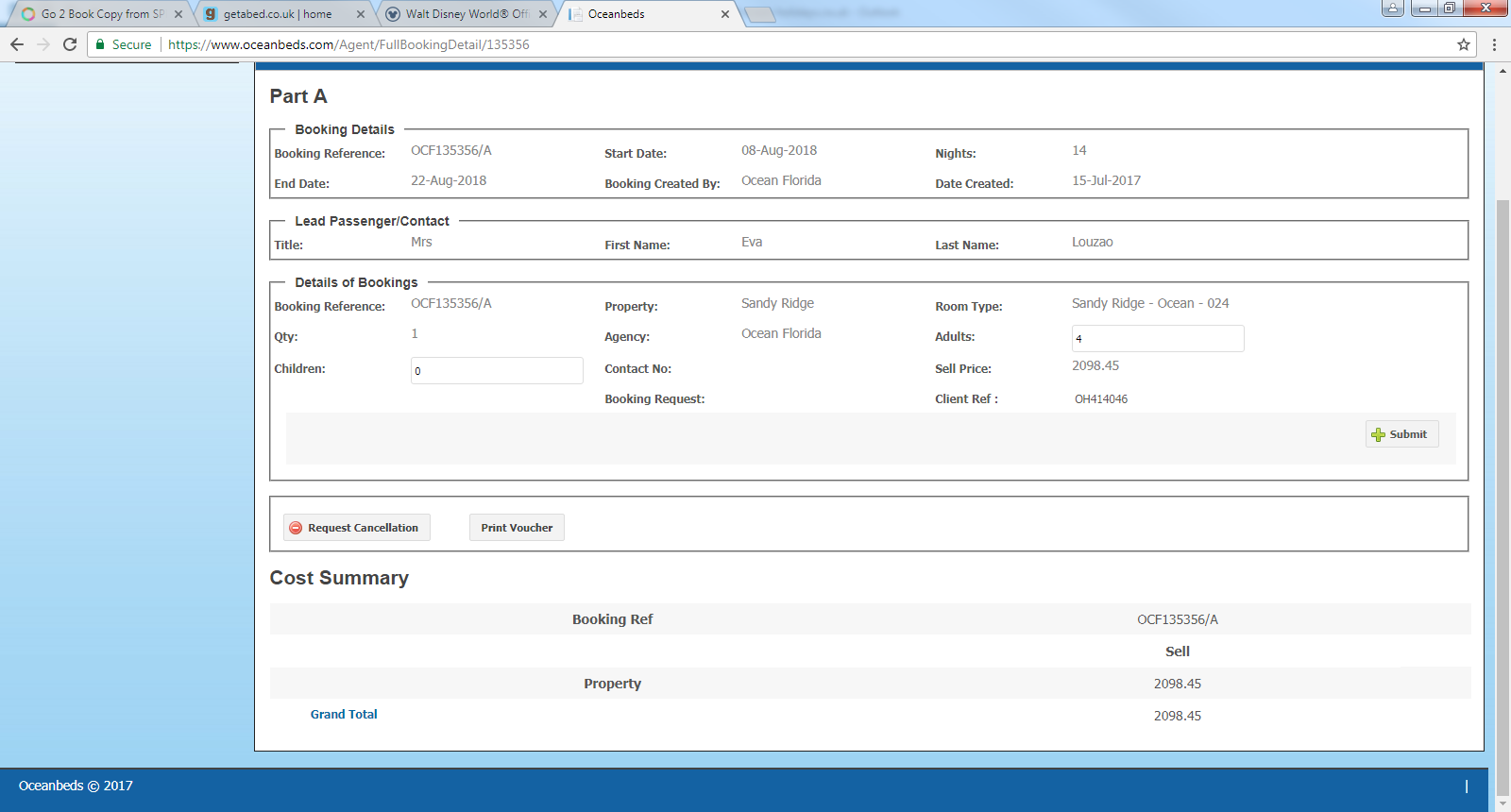Click the Adults input field

[1158, 338]
